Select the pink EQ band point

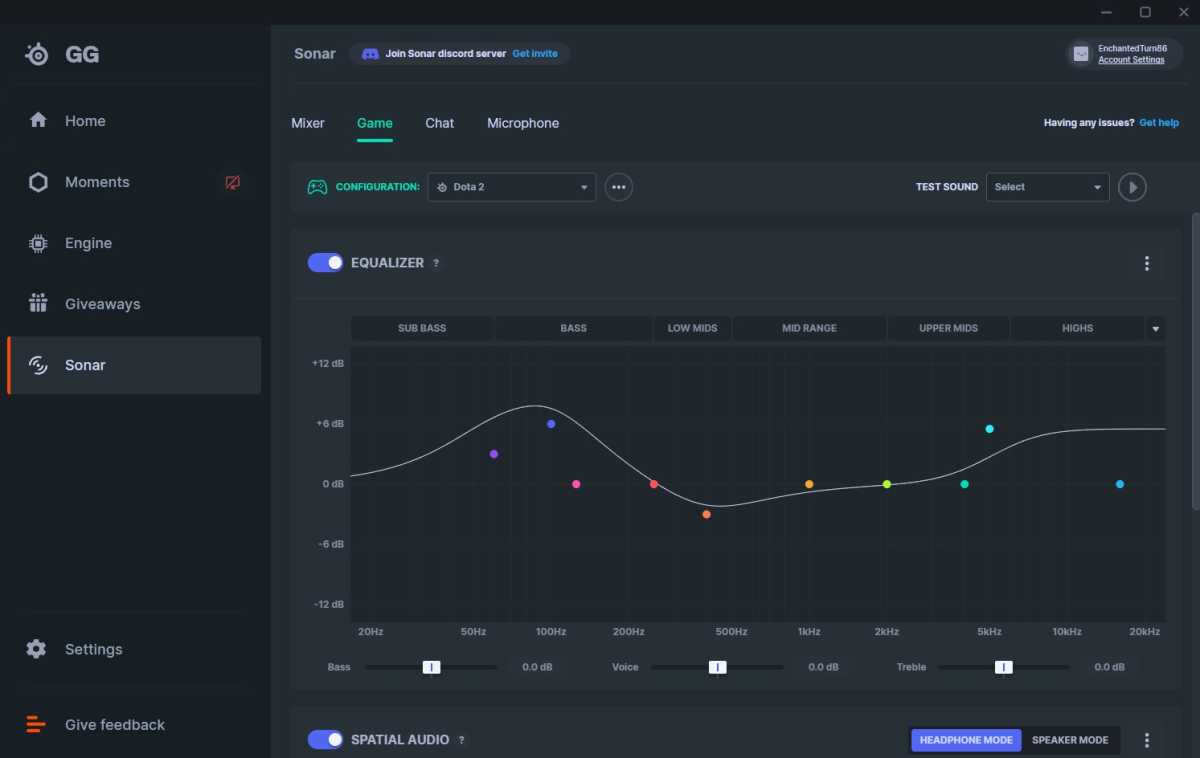point(576,484)
